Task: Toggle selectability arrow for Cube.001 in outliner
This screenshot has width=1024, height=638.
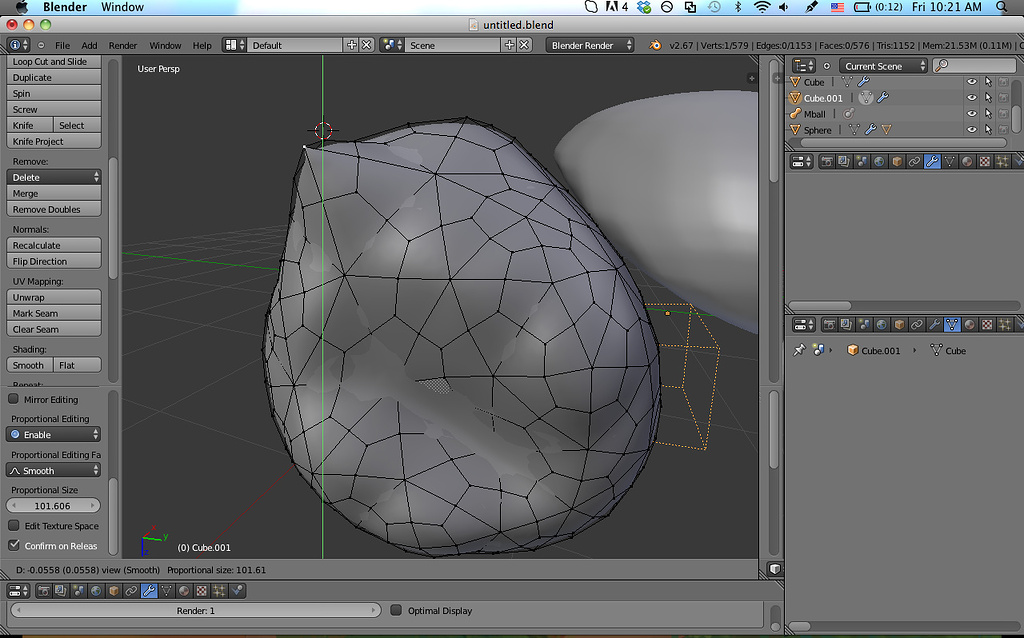Action: tap(988, 98)
